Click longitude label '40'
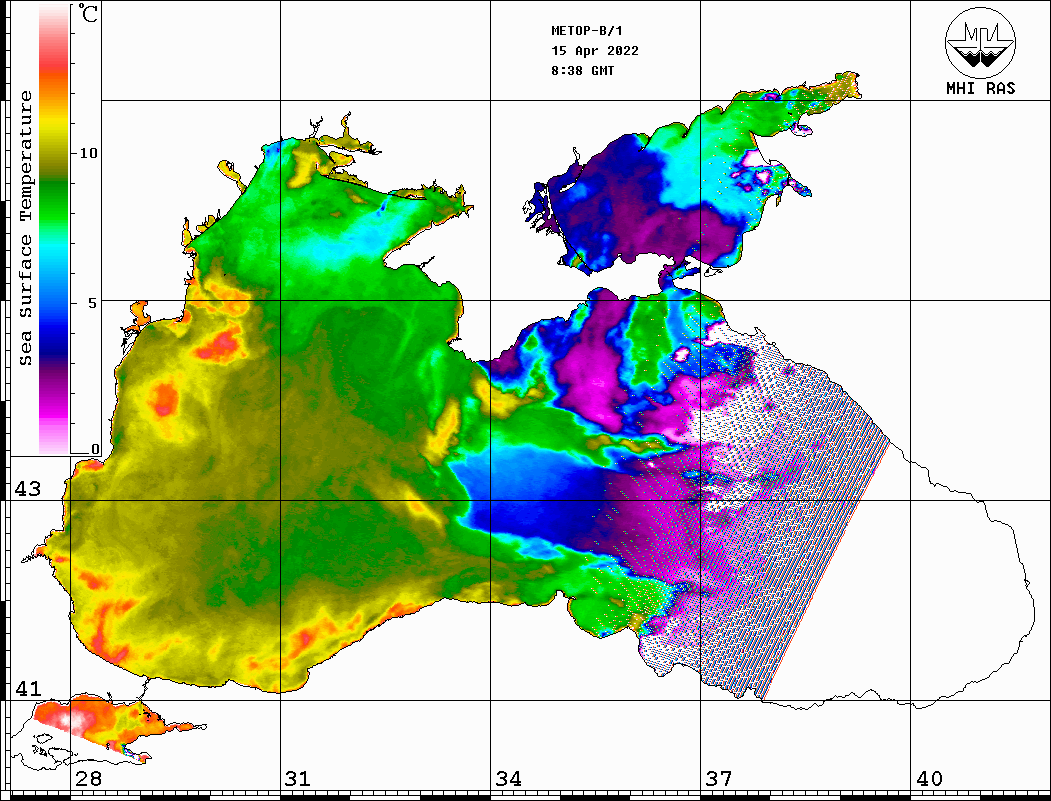Image resolution: width=1051 pixels, height=801 pixels. click(x=929, y=778)
